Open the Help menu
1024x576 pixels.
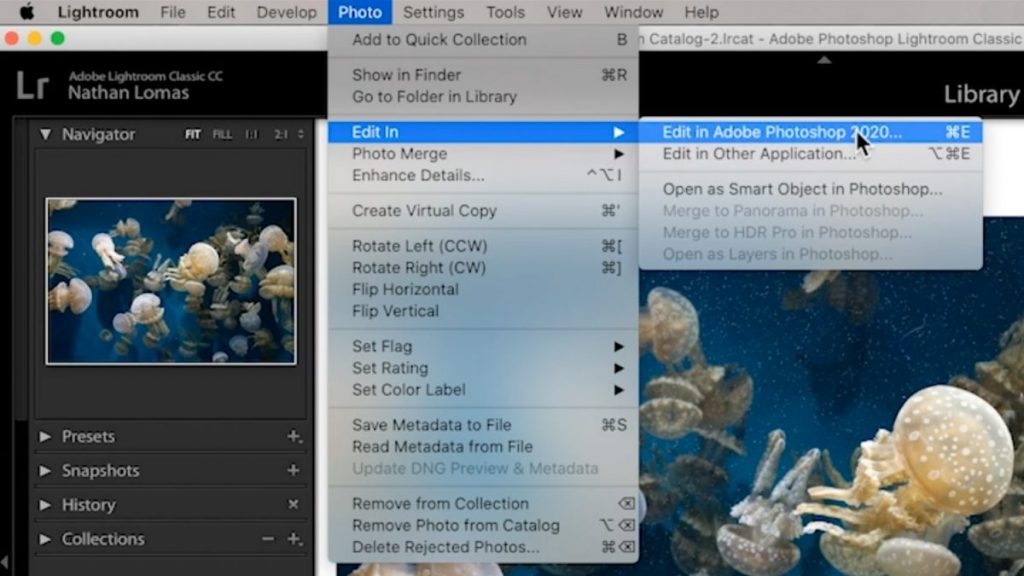click(x=701, y=12)
